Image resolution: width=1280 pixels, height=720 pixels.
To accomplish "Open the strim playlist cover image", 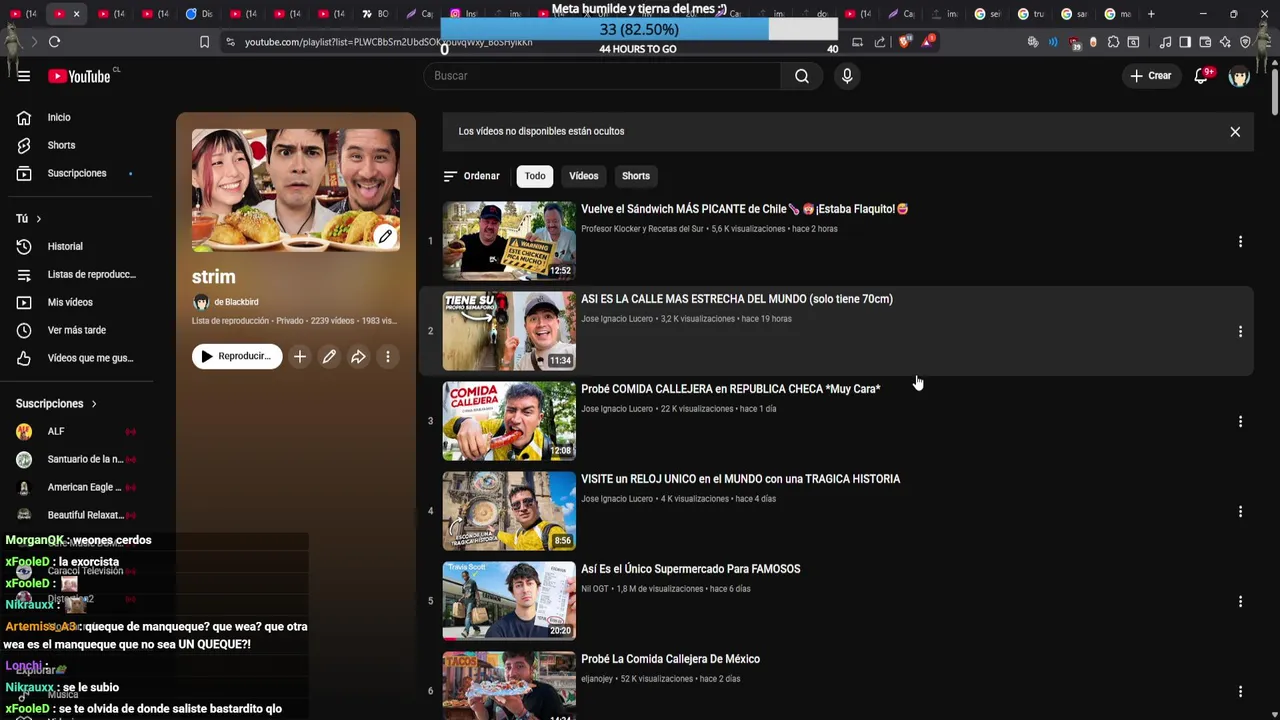I will coord(296,190).
